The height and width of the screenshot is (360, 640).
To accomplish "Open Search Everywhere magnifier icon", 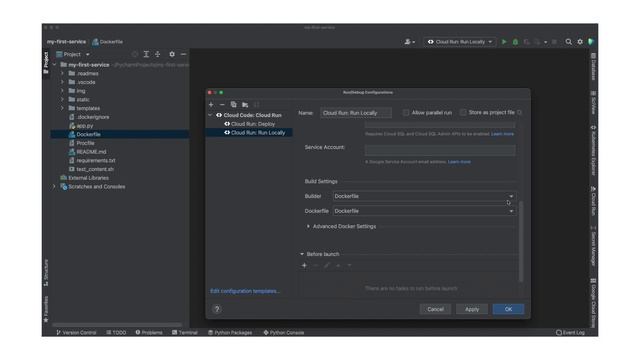I will point(568,42).
